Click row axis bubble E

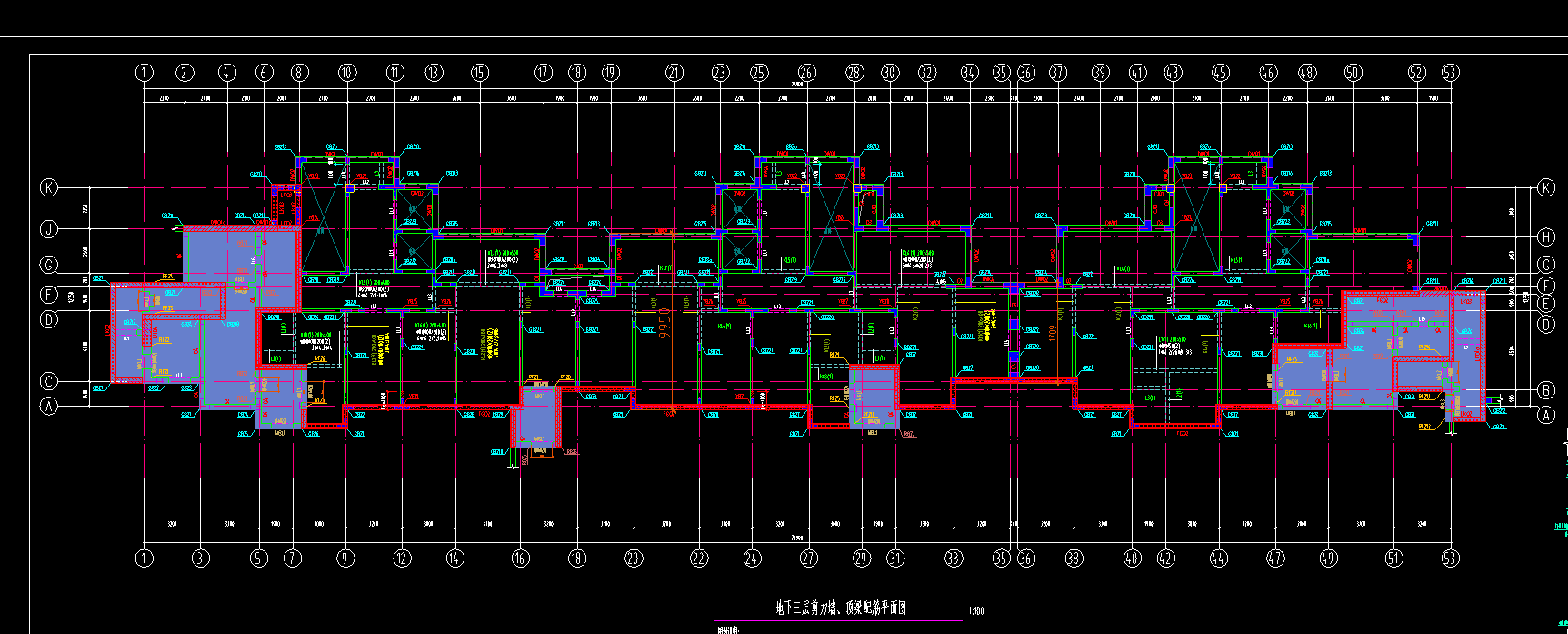(x=1546, y=303)
